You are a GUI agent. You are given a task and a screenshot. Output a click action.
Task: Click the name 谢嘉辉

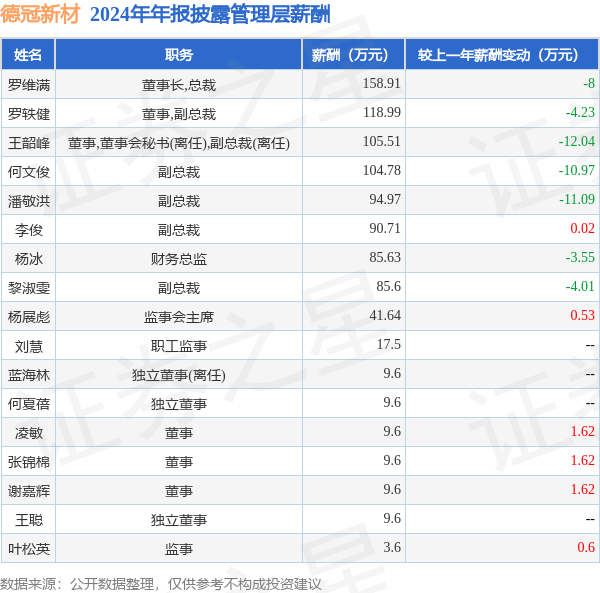(x=29, y=491)
